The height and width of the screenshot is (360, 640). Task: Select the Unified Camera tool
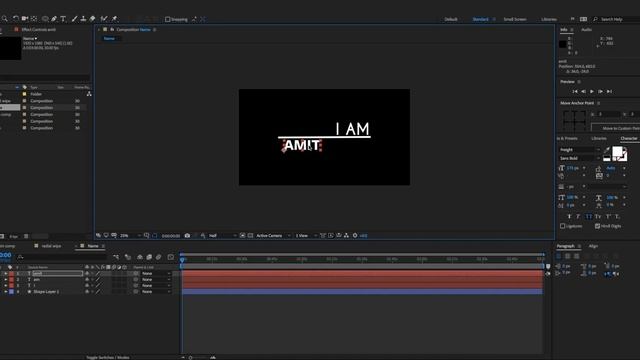click(x=25, y=19)
